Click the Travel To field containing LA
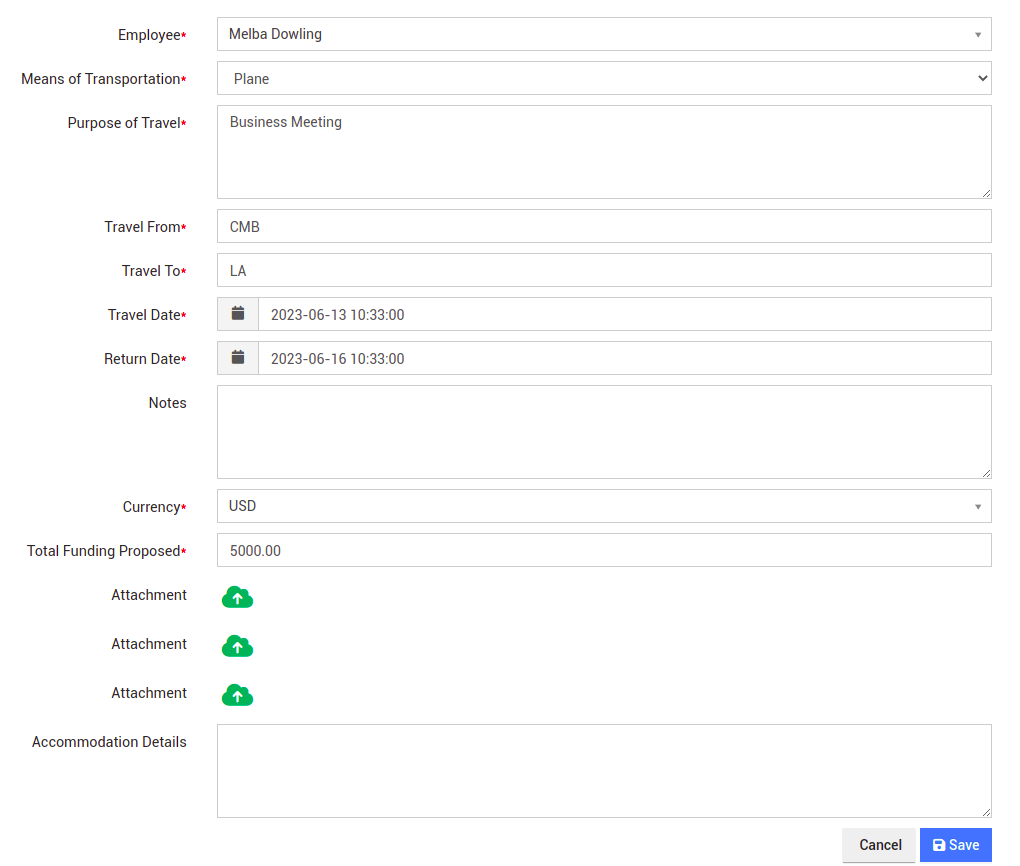This screenshot has height=866, width=1020. click(604, 271)
